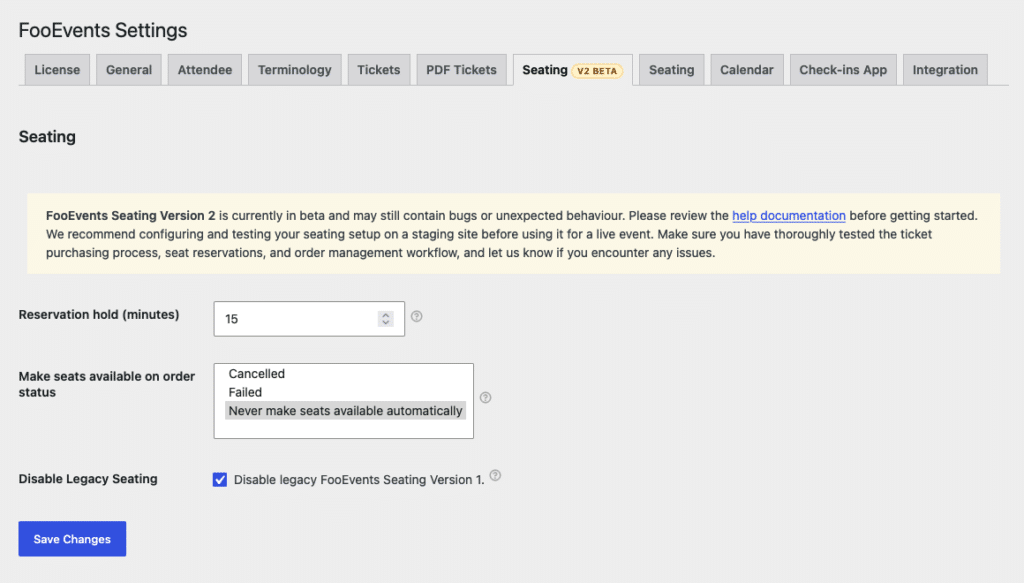Open the Check-ins App tab

[843, 70]
